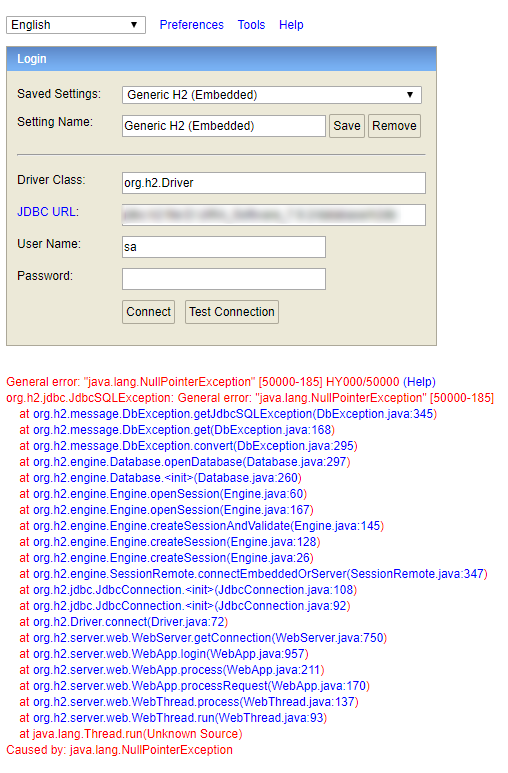Open the Help link at top
Image resolution: width=508 pixels, height=773 pixels.
tap(291, 25)
